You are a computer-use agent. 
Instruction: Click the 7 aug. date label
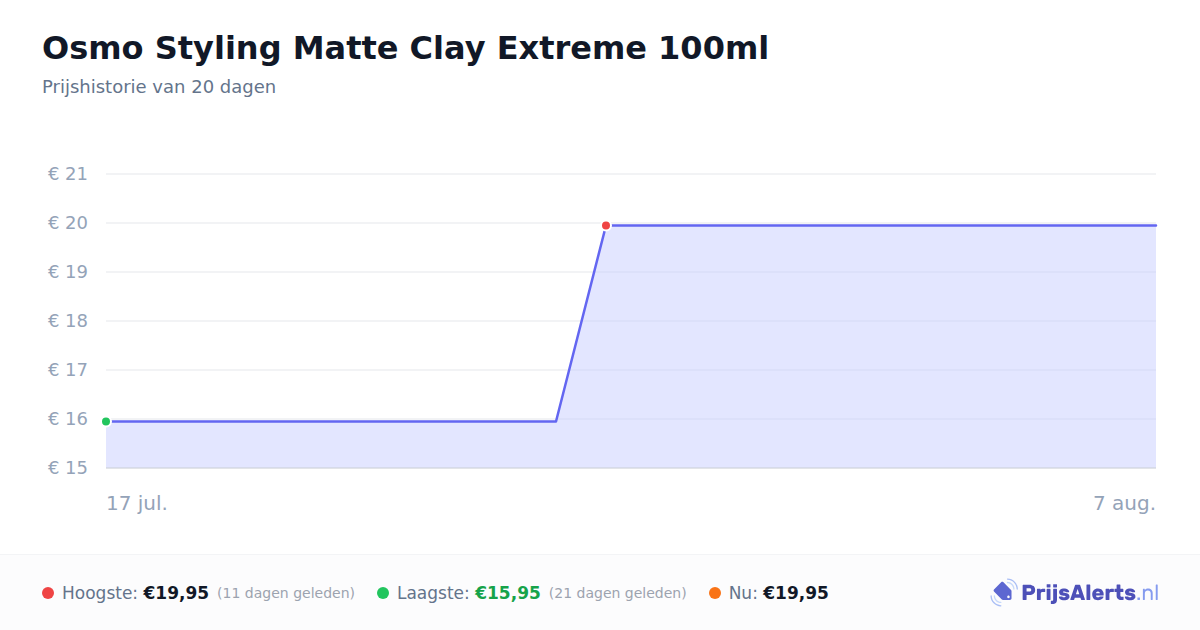point(1125,503)
